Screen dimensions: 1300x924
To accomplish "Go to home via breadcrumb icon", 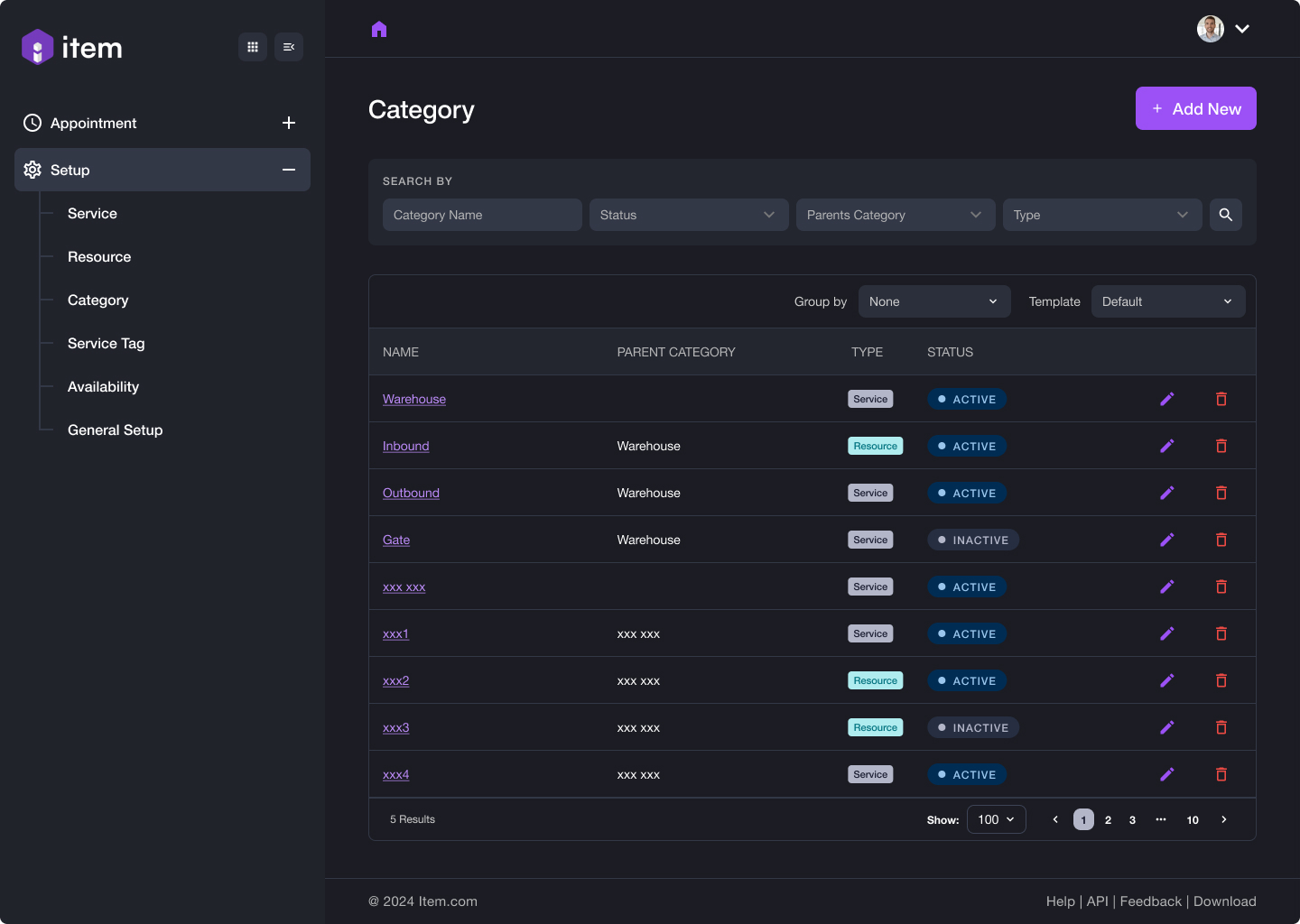I will click(x=379, y=29).
